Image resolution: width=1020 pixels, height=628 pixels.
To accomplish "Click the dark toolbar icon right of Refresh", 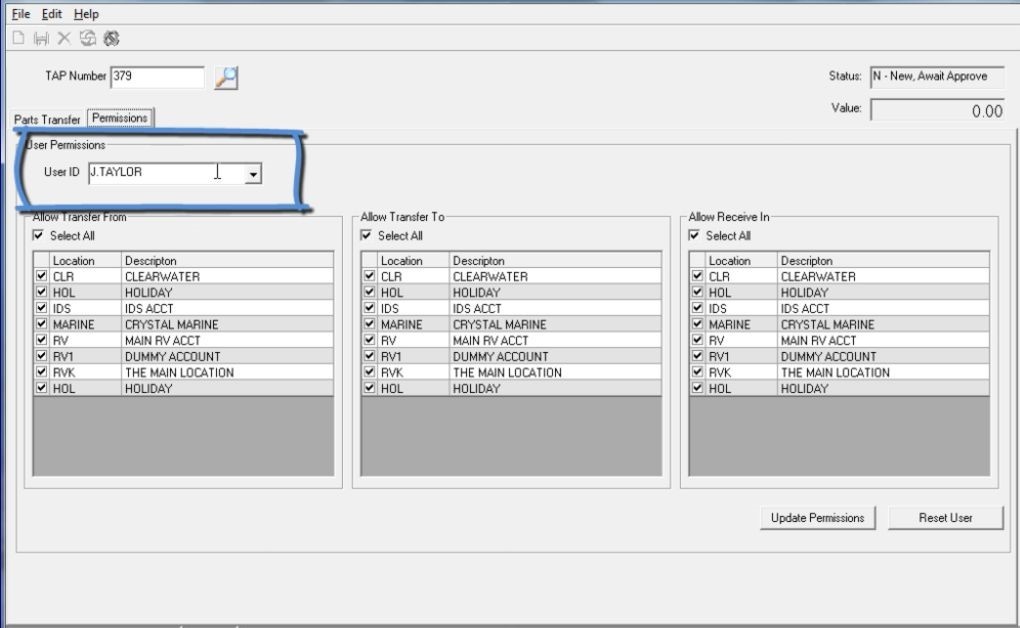I will point(111,38).
